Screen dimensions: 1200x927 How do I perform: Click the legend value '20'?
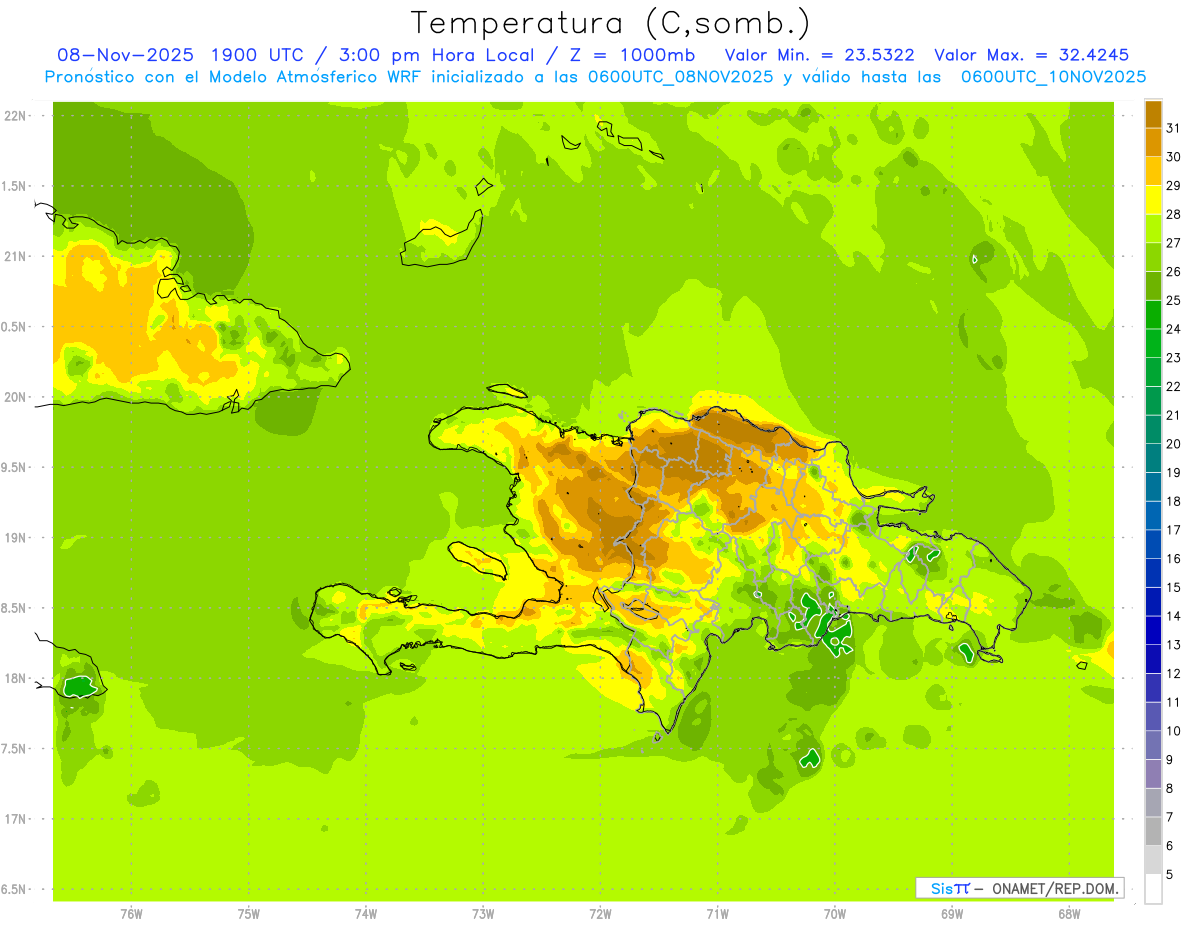tap(1173, 444)
